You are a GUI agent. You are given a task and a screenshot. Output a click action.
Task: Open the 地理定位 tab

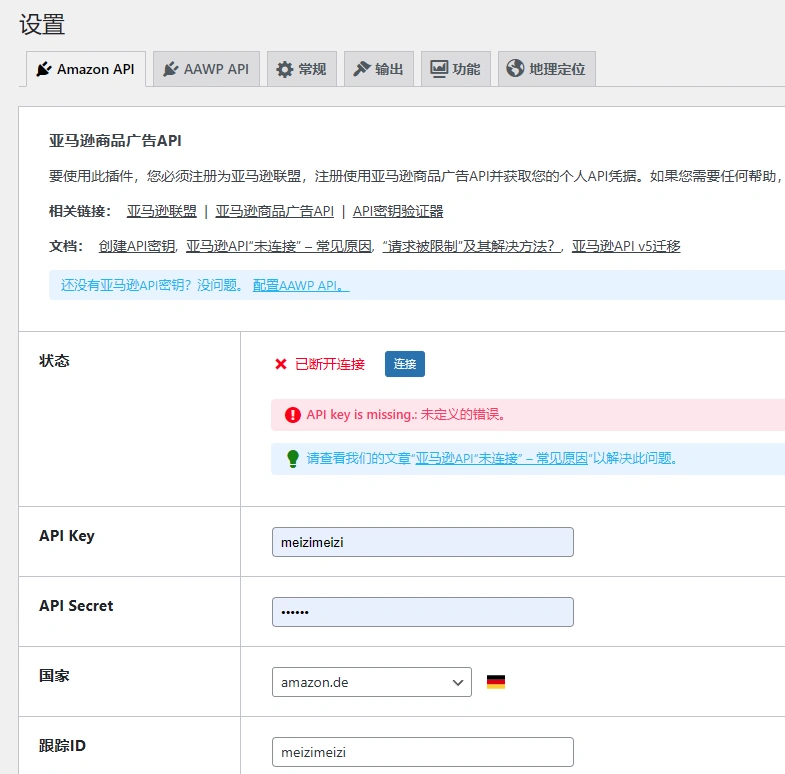point(547,69)
